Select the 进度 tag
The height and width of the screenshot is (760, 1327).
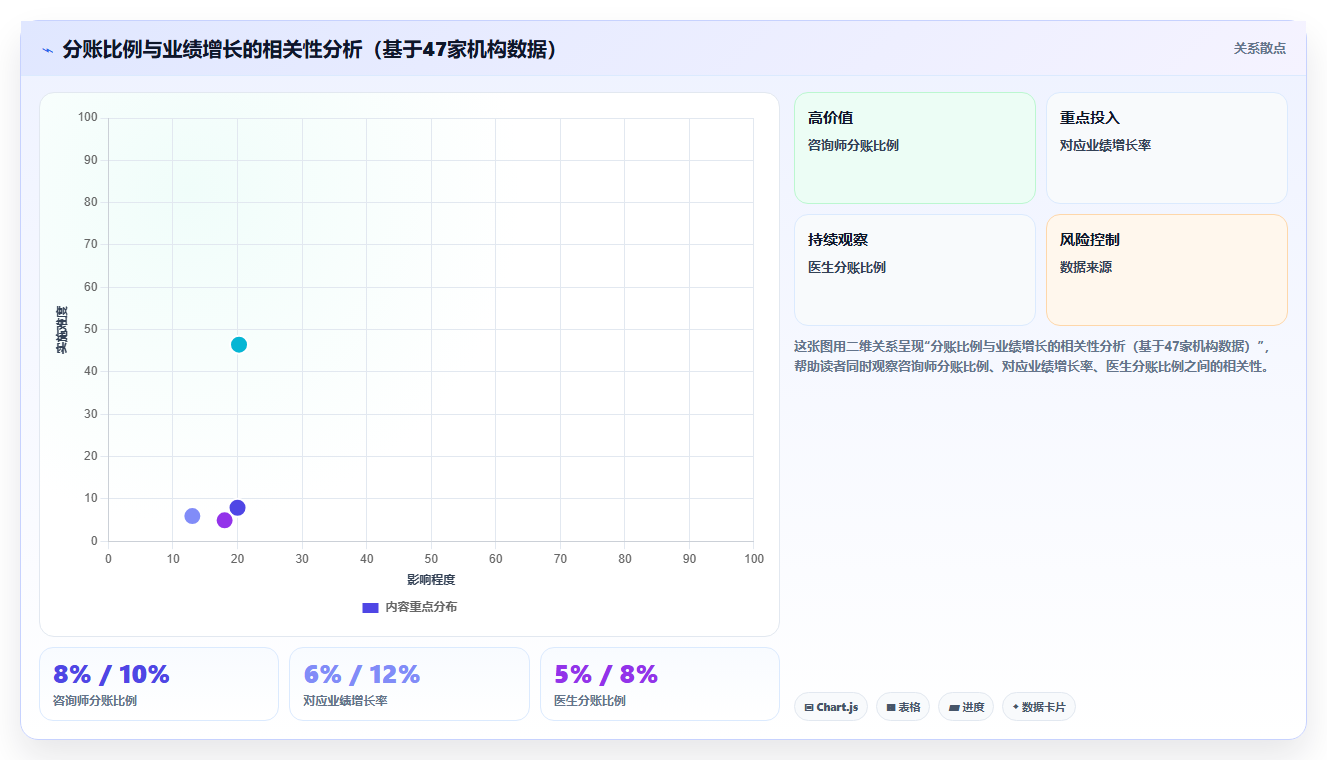(966, 707)
